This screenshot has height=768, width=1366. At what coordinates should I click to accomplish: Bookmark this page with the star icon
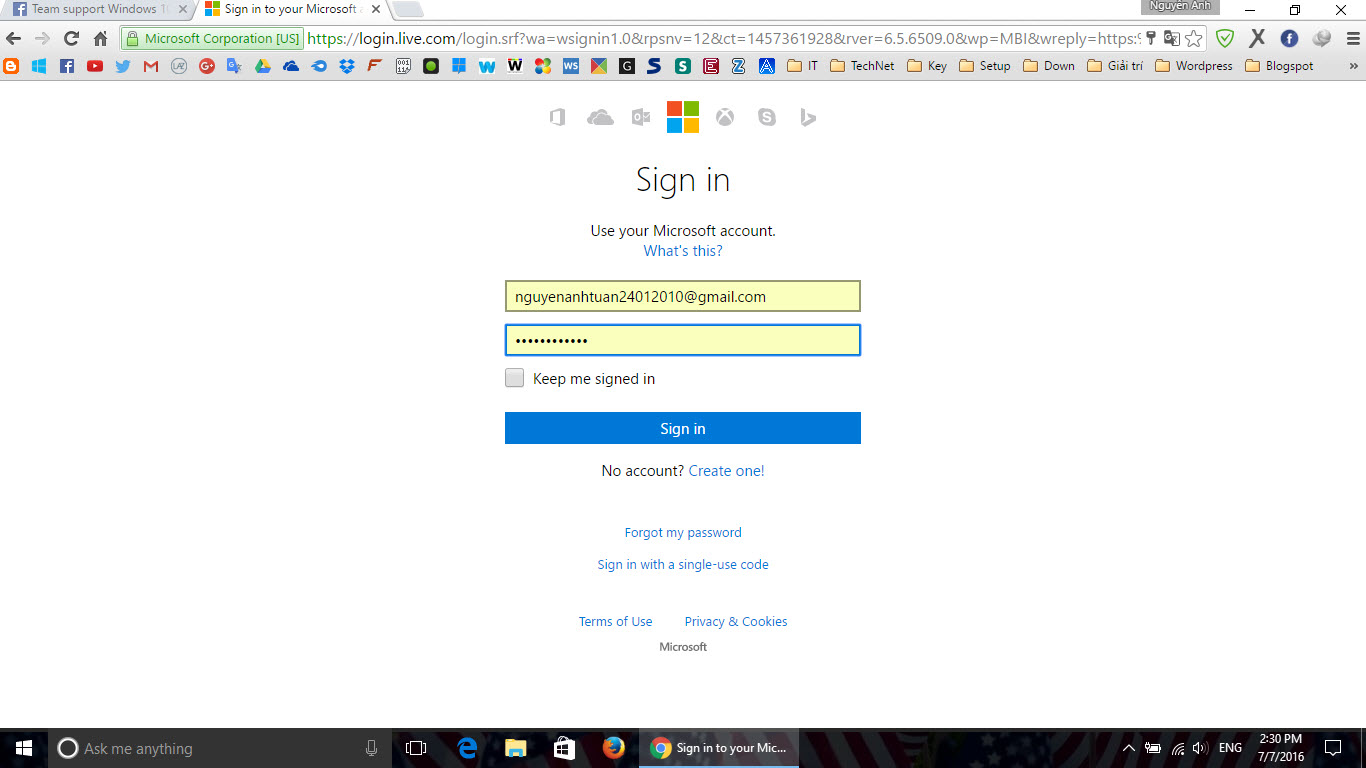(x=1194, y=39)
